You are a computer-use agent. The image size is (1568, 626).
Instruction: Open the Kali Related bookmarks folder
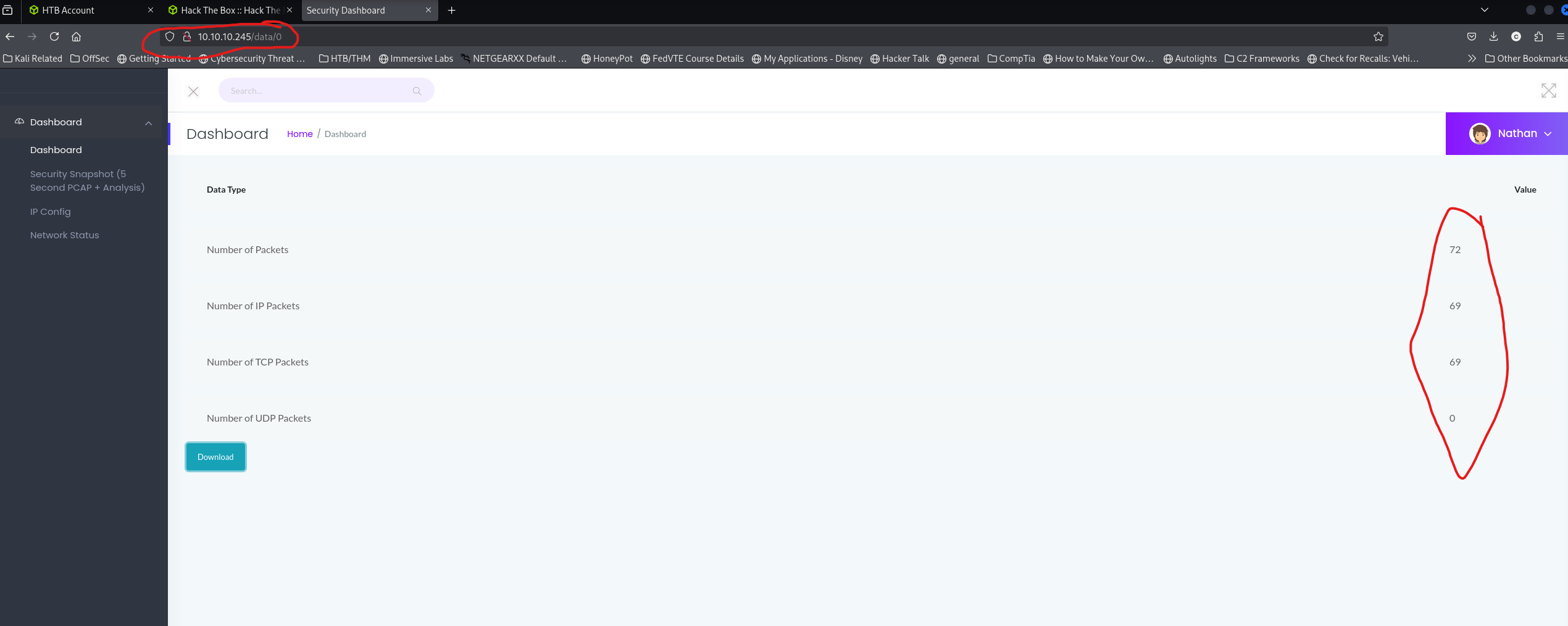(x=33, y=59)
